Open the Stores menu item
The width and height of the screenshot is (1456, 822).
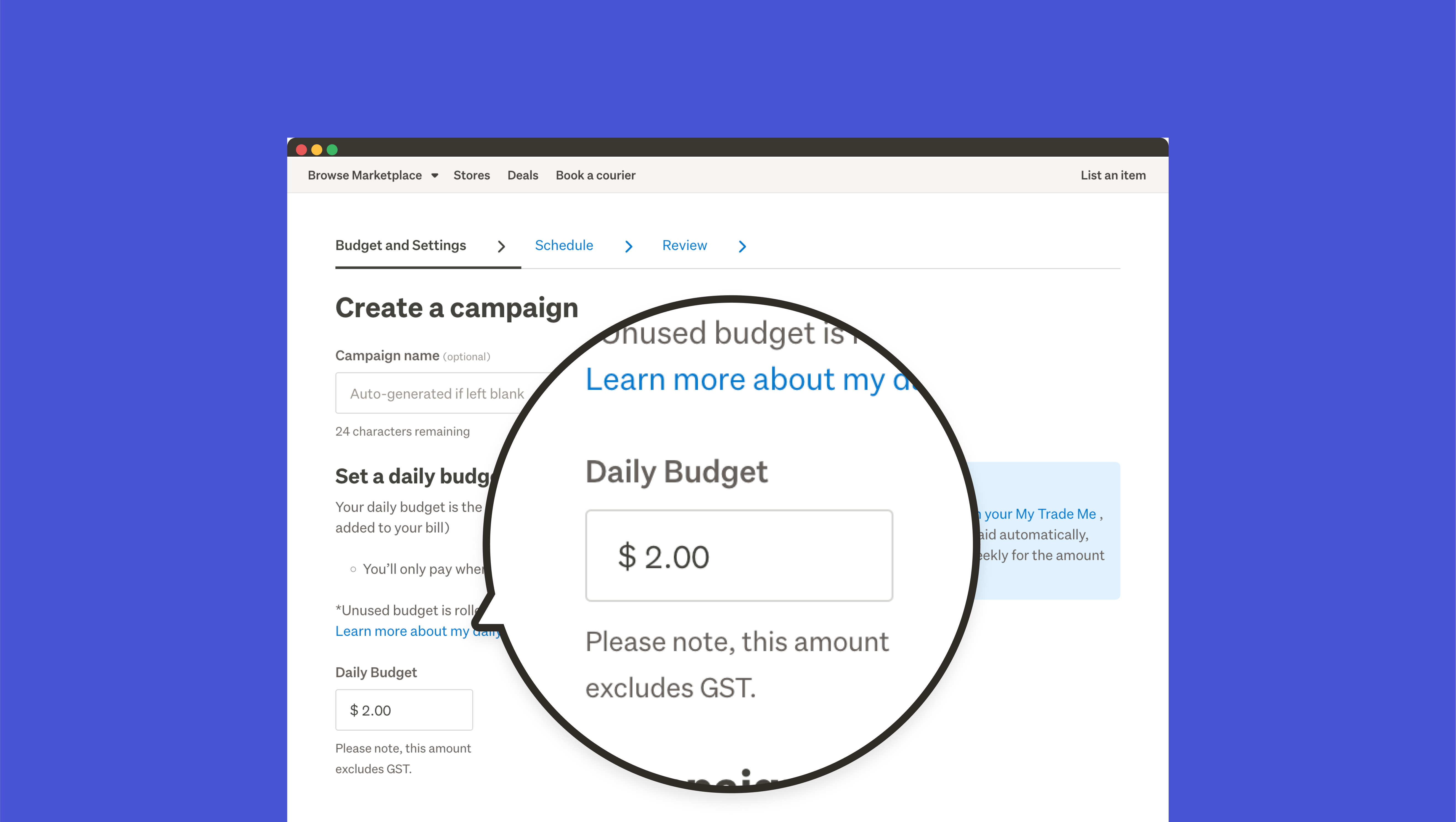pyautogui.click(x=471, y=175)
